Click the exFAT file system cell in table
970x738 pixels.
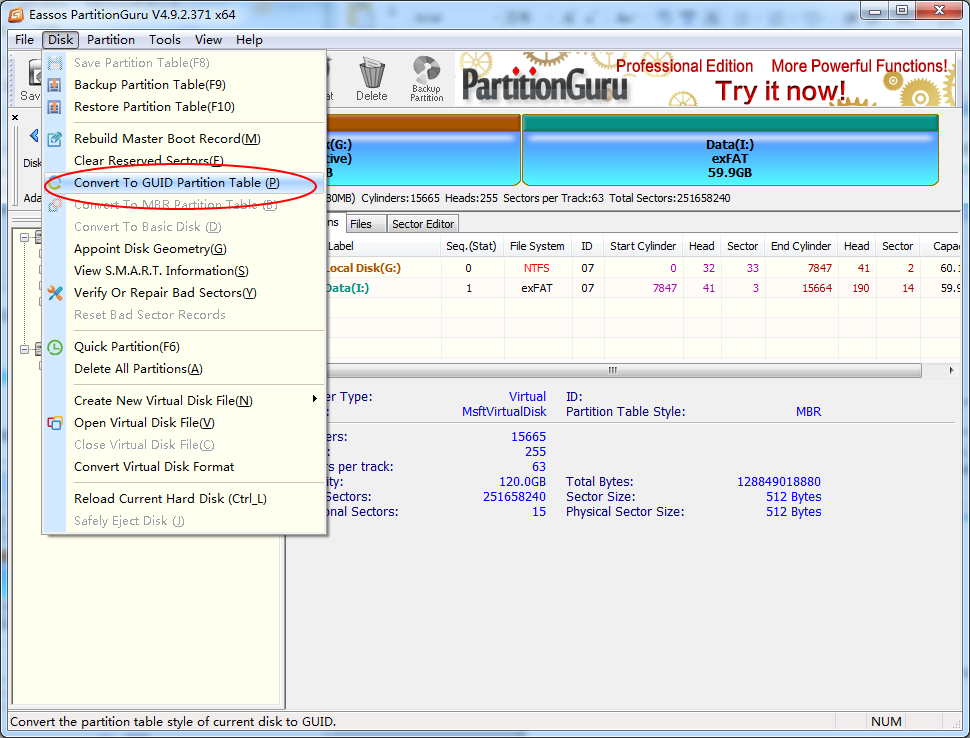(537, 288)
